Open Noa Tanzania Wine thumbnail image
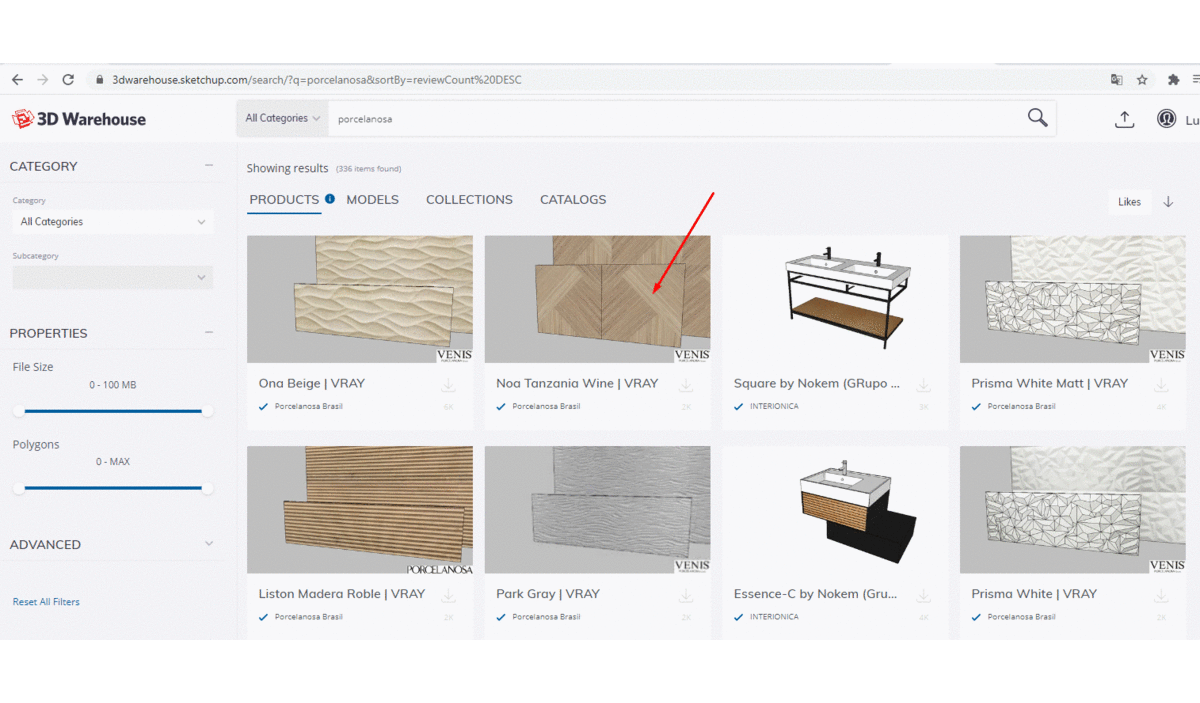Viewport: 1200px width, 703px height. pos(598,299)
